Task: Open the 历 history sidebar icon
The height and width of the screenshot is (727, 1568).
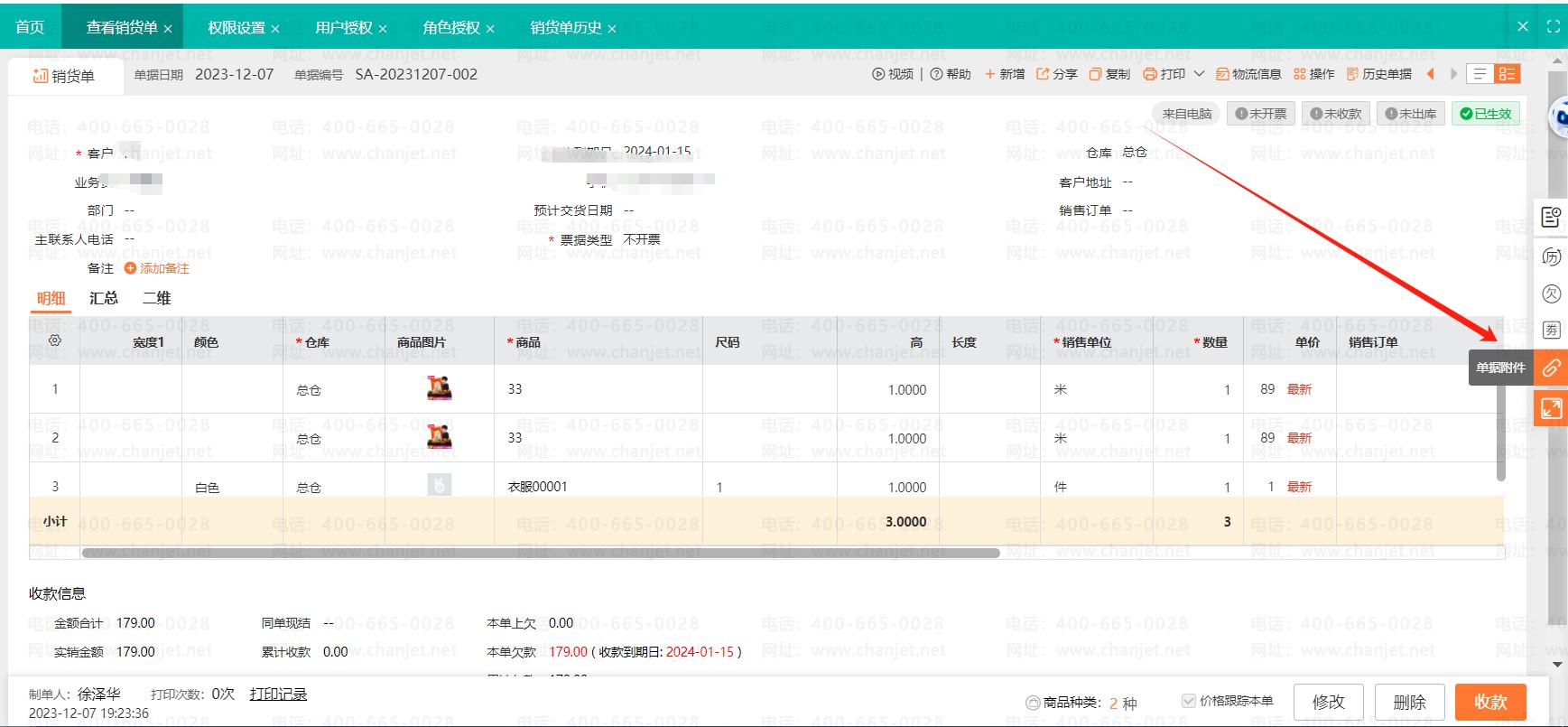Action: [x=1551, y=256]
